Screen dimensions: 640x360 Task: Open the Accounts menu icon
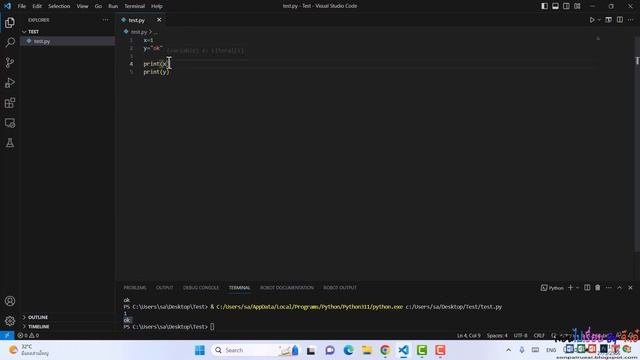click(x=10, y=301)
